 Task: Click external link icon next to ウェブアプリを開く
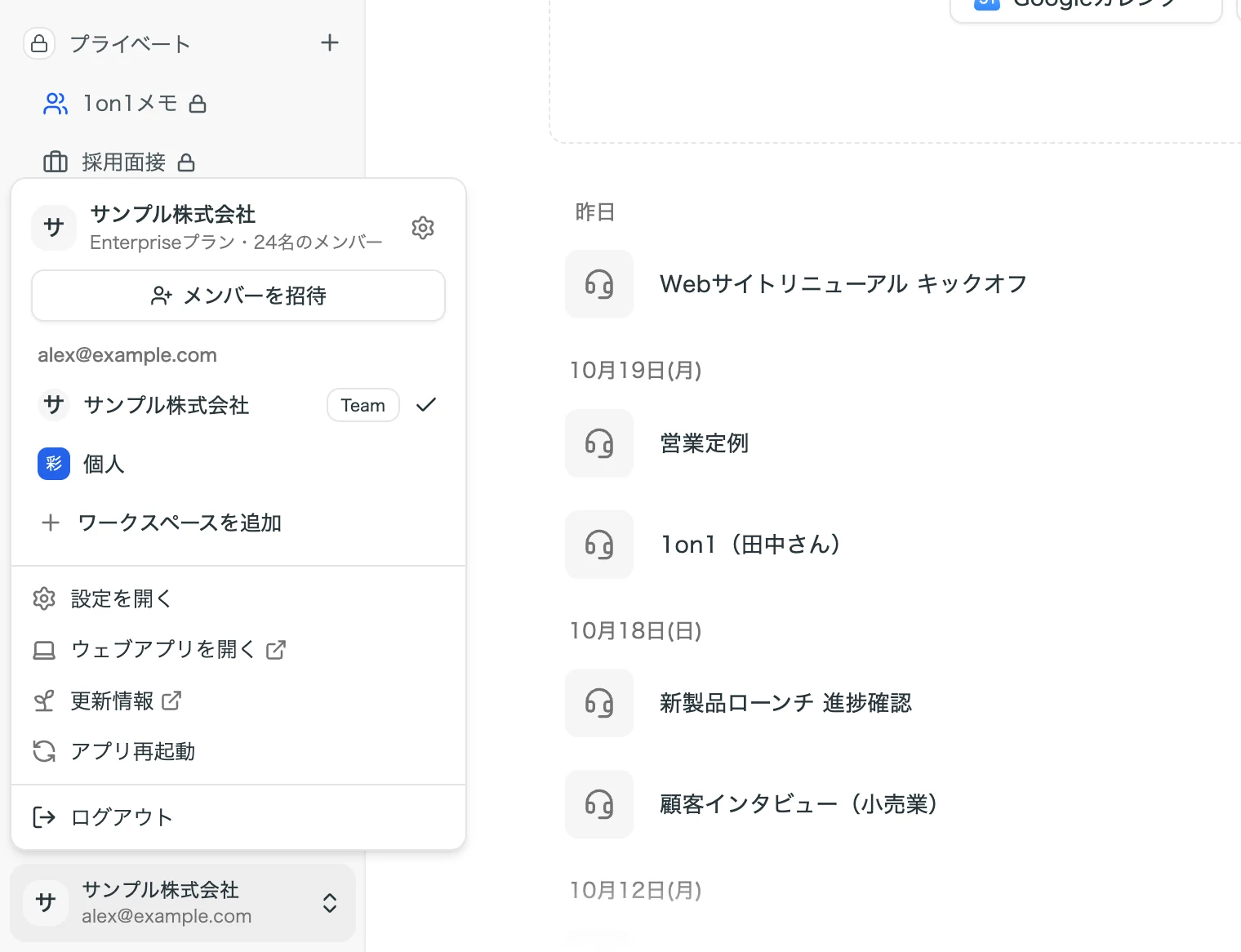tap(276, 650)
